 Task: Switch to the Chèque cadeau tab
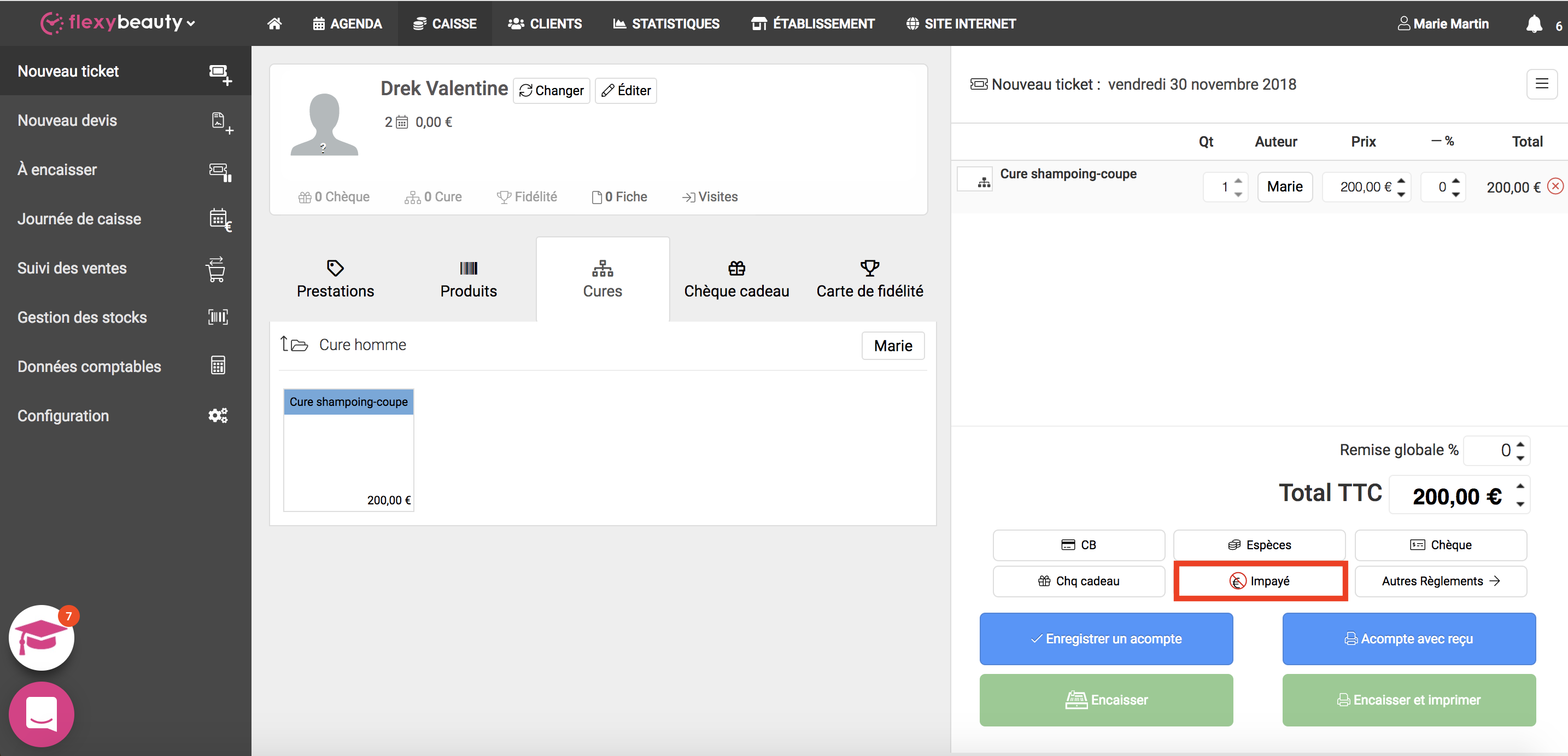tap(736, 279)
